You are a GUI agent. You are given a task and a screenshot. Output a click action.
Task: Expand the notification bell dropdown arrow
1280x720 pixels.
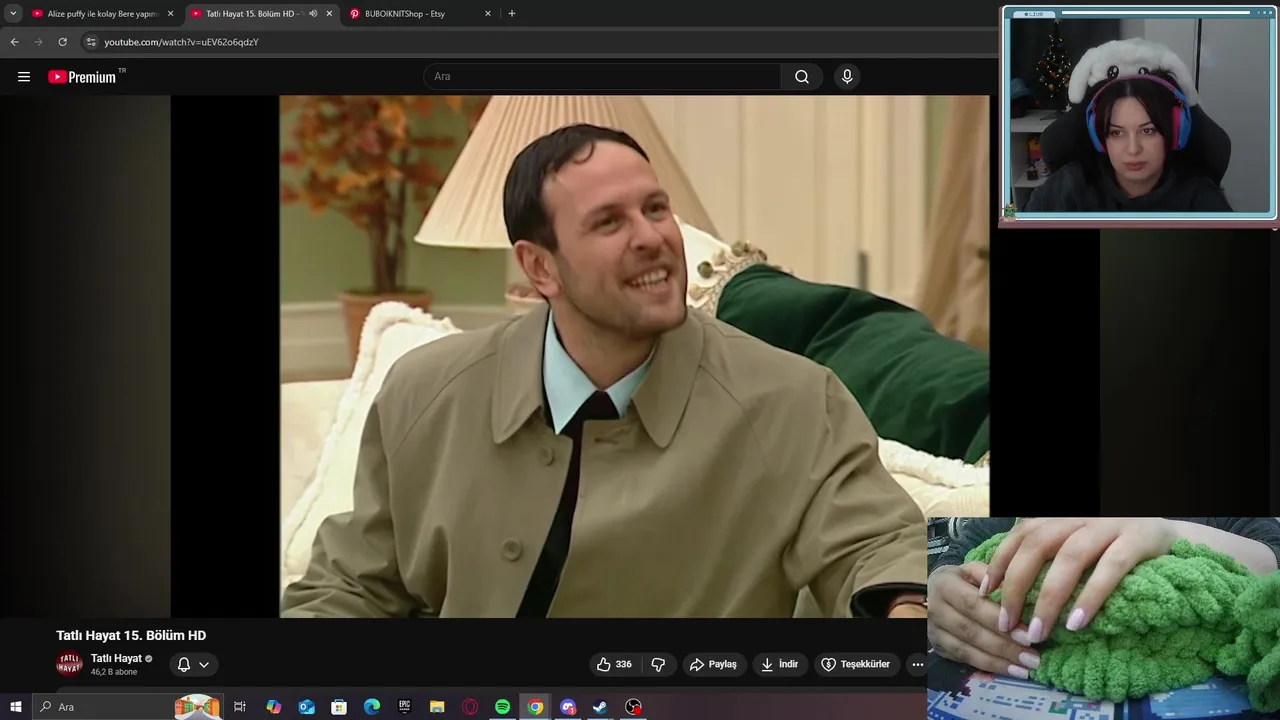[204, 664]
